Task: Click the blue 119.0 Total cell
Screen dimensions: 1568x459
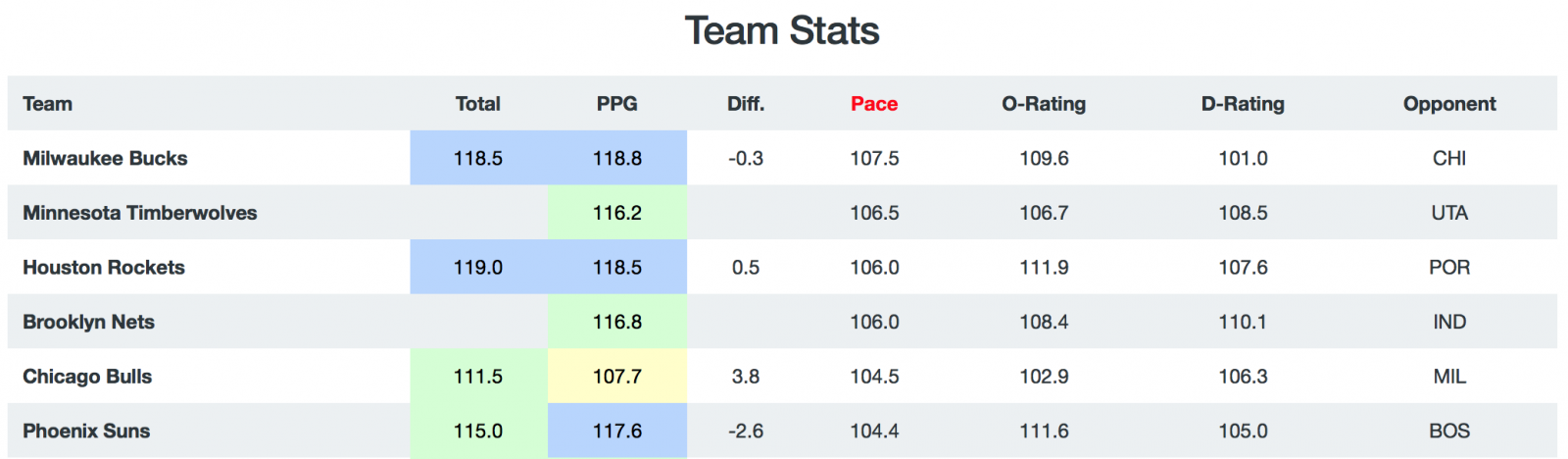Action: point(478,267)
